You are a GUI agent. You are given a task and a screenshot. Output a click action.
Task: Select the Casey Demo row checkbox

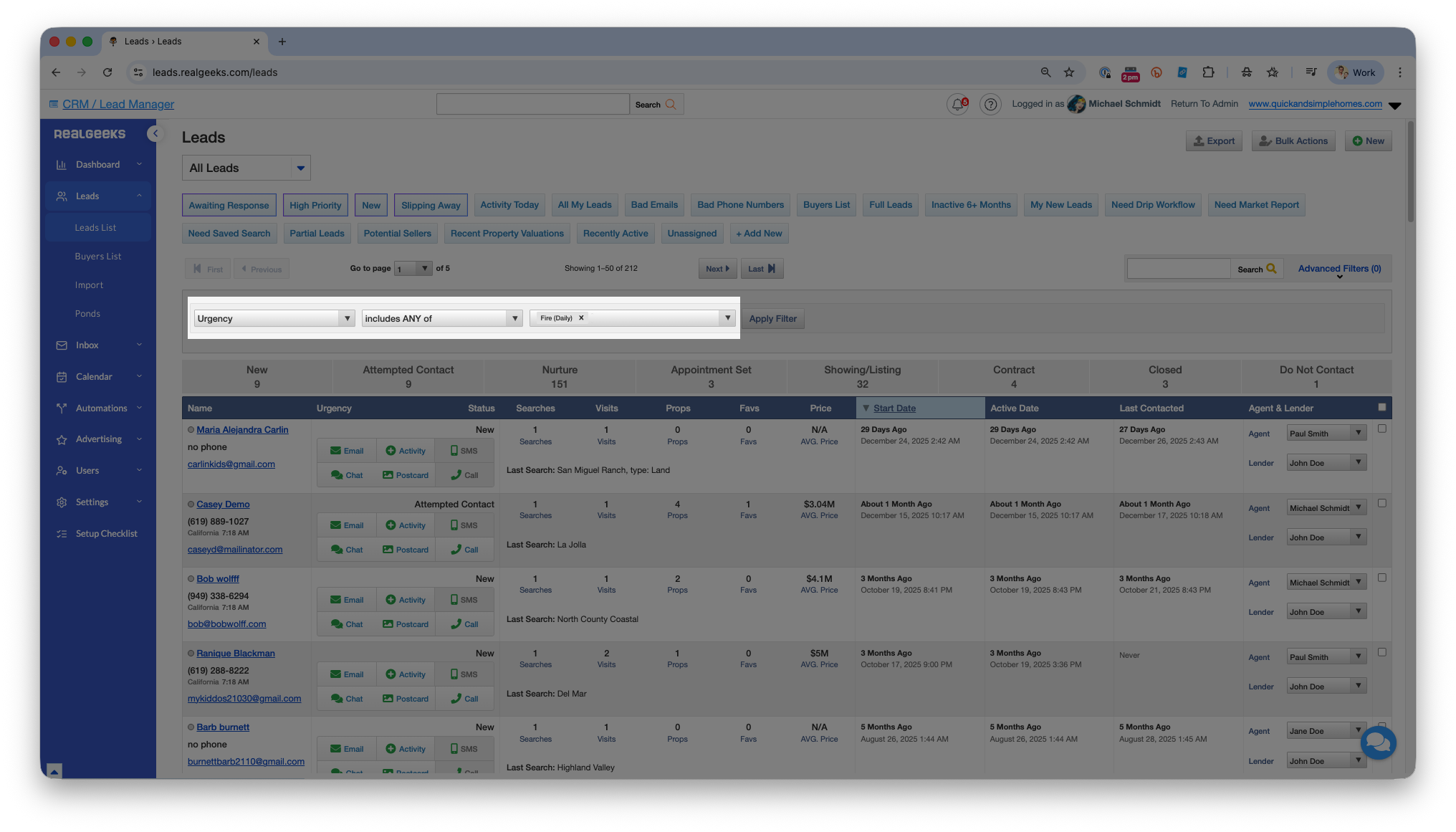1382,503
